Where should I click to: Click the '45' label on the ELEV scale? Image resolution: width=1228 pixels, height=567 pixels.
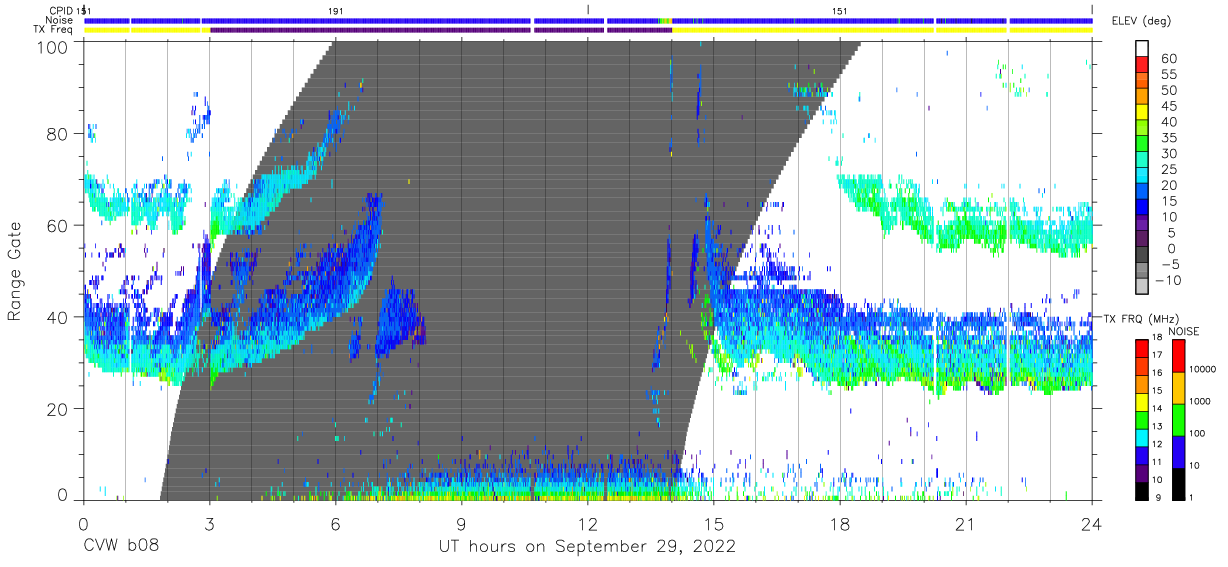pos(1167,106)
